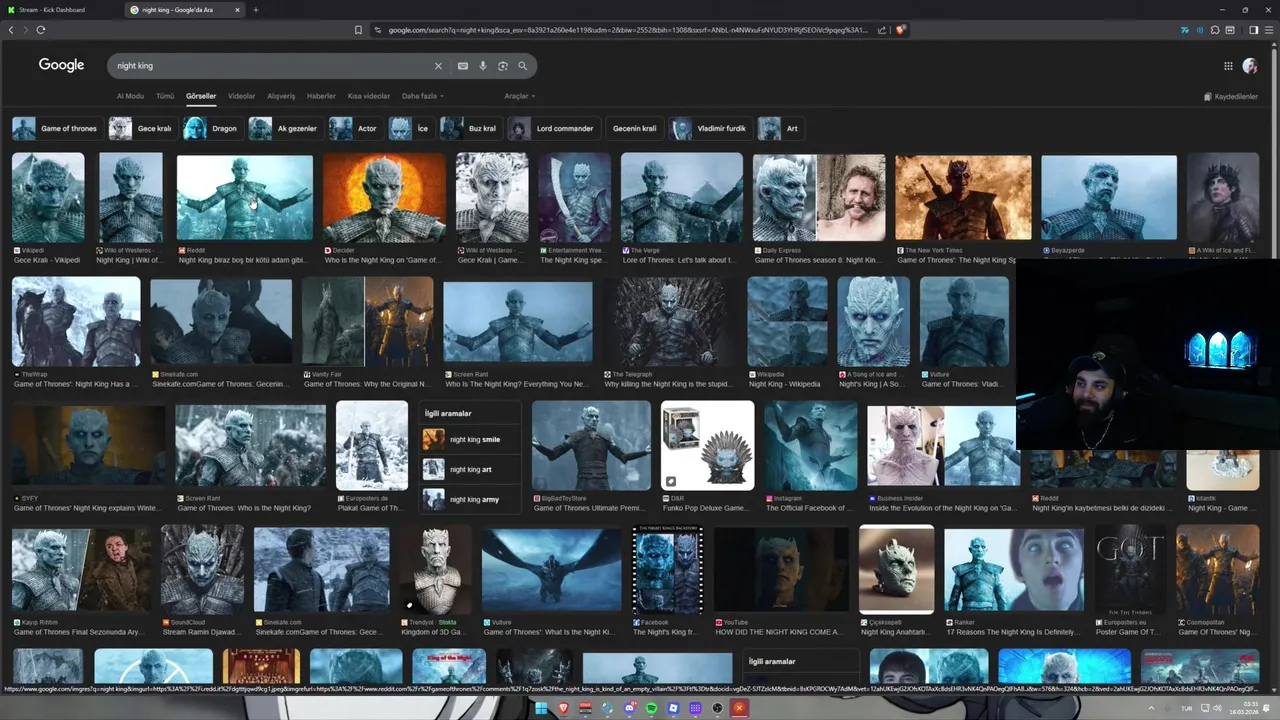Select related search night king art

pyautogui.click(x=471, y=469)
